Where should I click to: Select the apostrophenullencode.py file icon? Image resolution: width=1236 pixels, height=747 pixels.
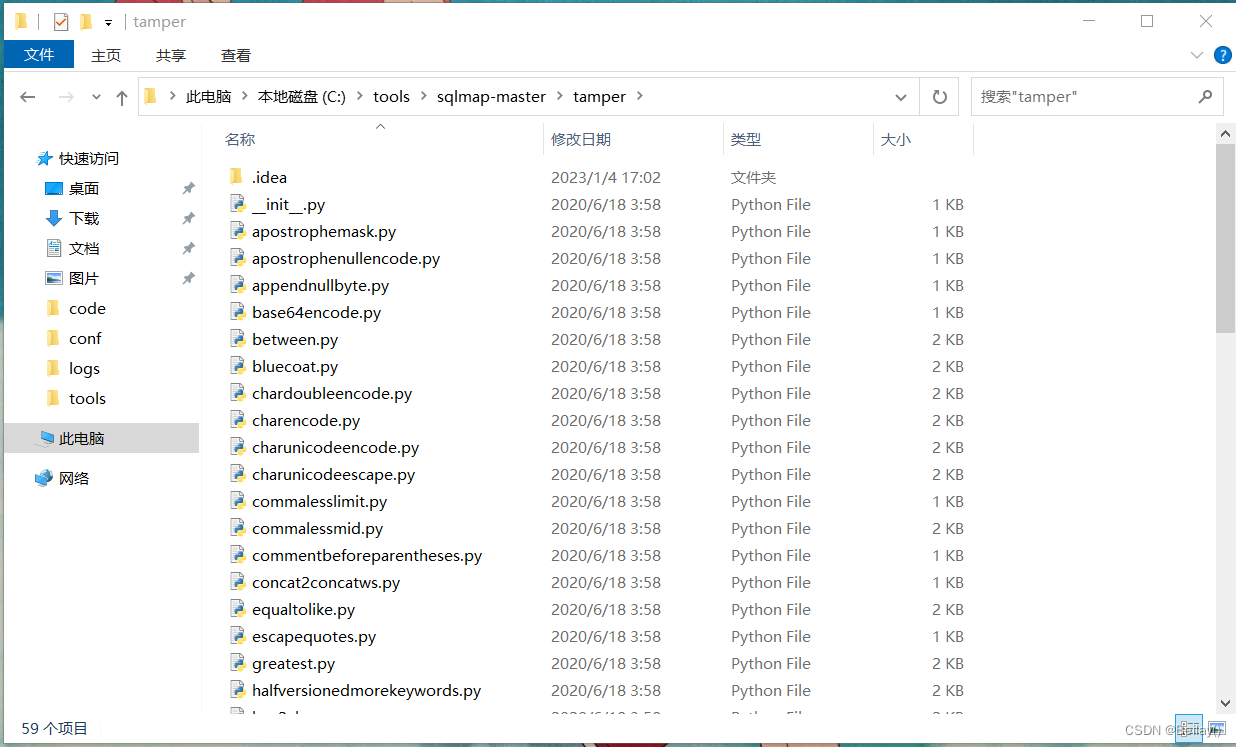[237, 258]
